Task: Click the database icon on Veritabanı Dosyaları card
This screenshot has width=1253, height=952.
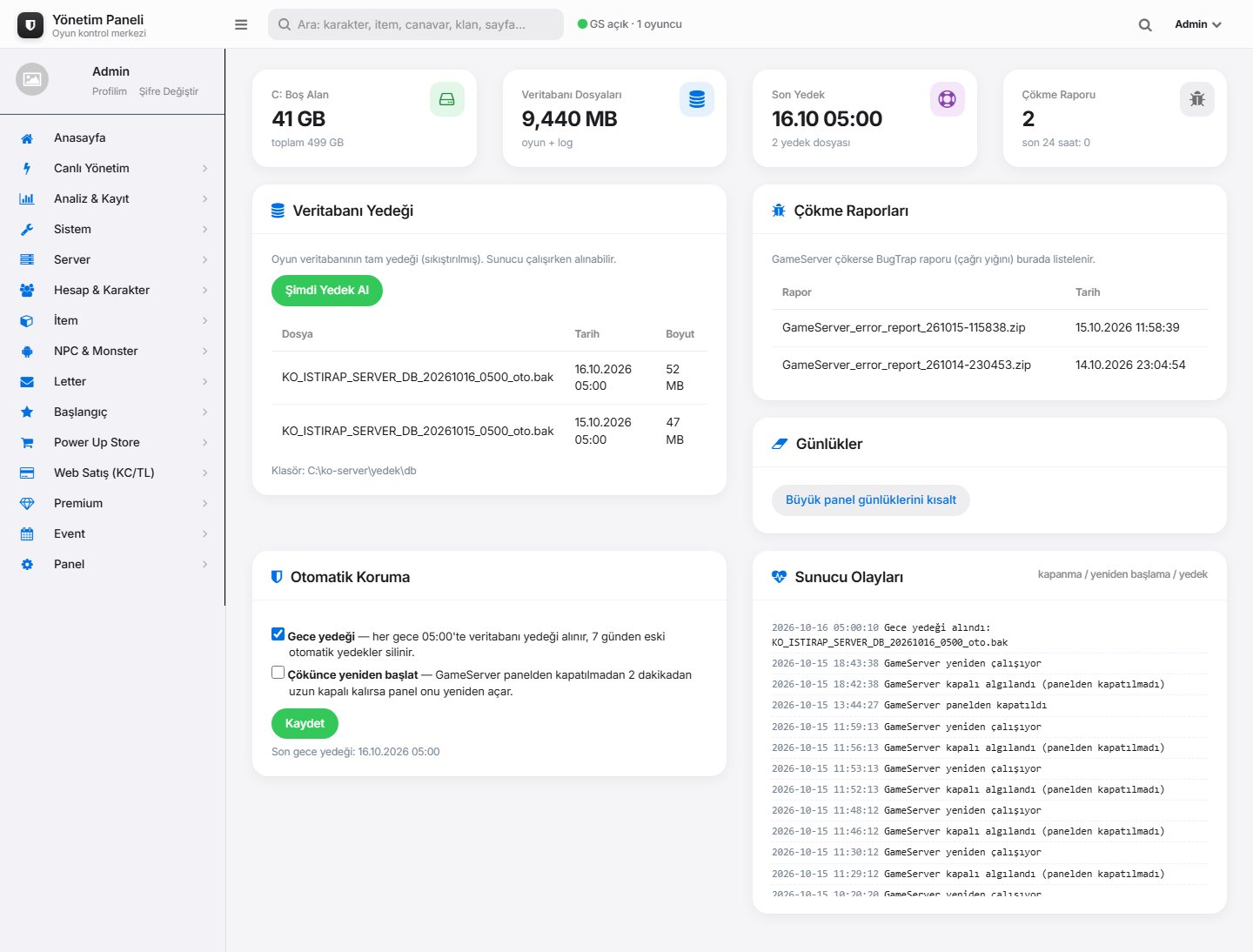Action: click(697, 99)
